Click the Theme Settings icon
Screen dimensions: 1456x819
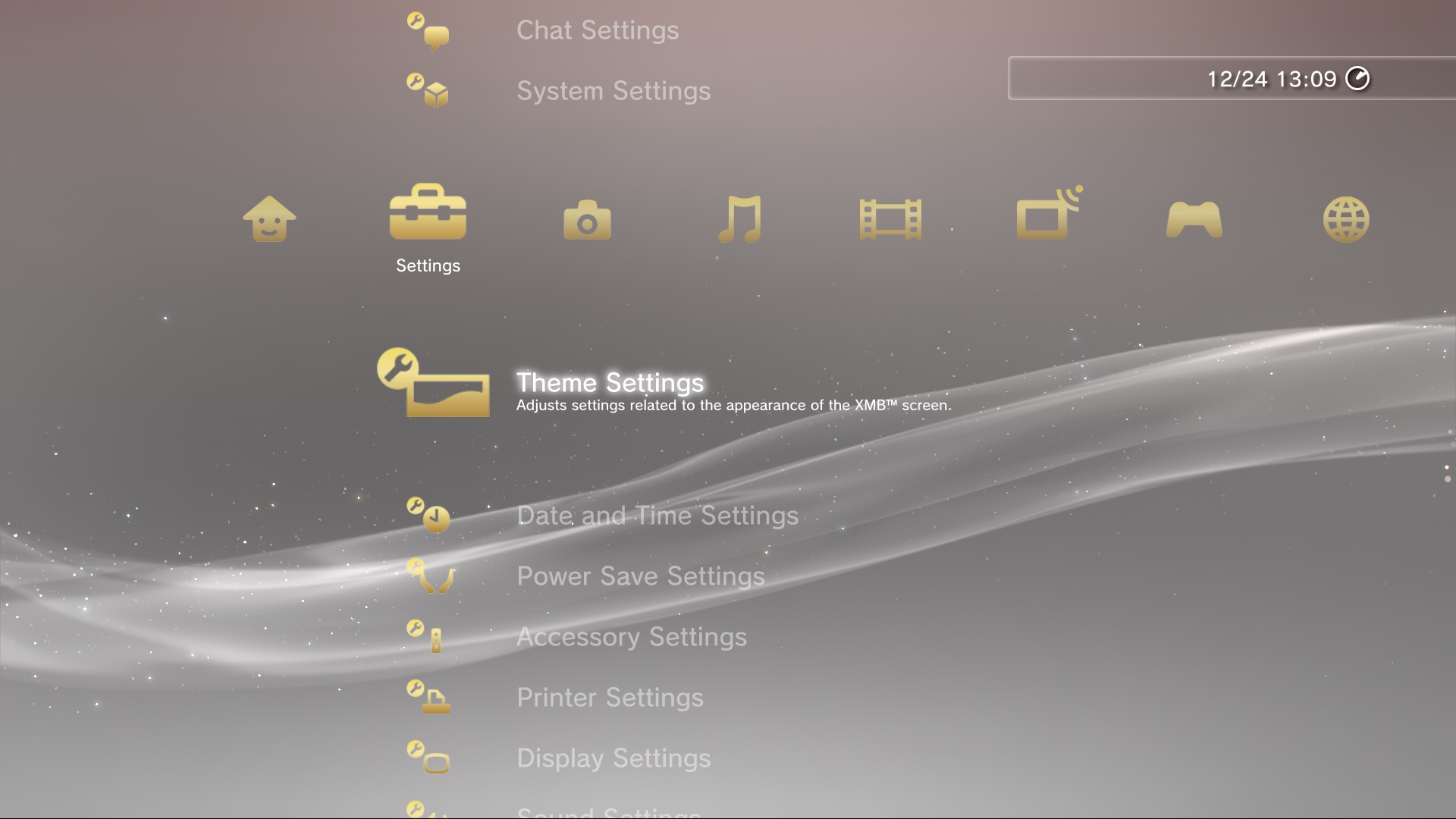point(433,382)
